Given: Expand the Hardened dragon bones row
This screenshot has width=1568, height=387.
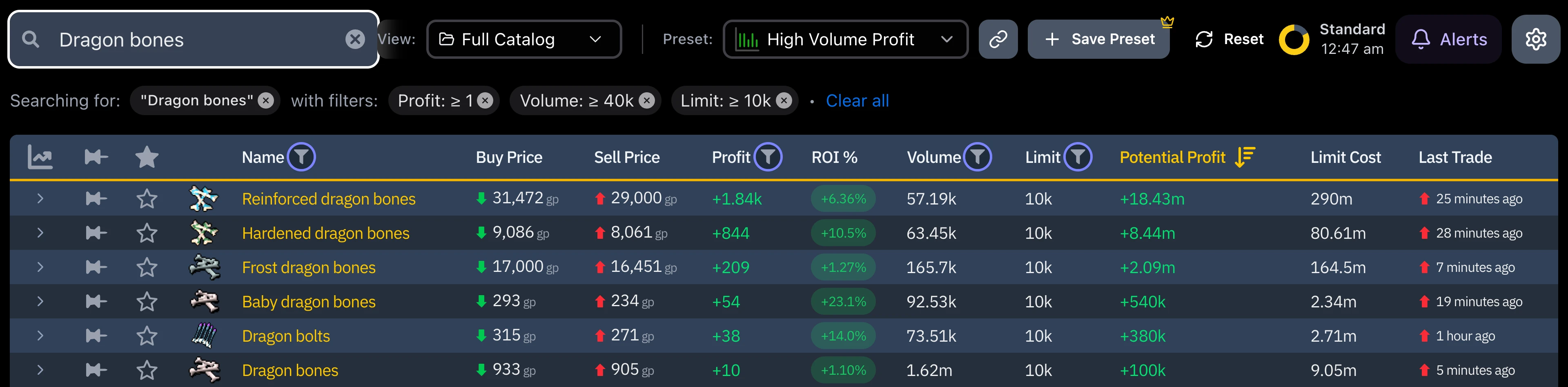Looking at the screenshot, I should click(40, 233).
